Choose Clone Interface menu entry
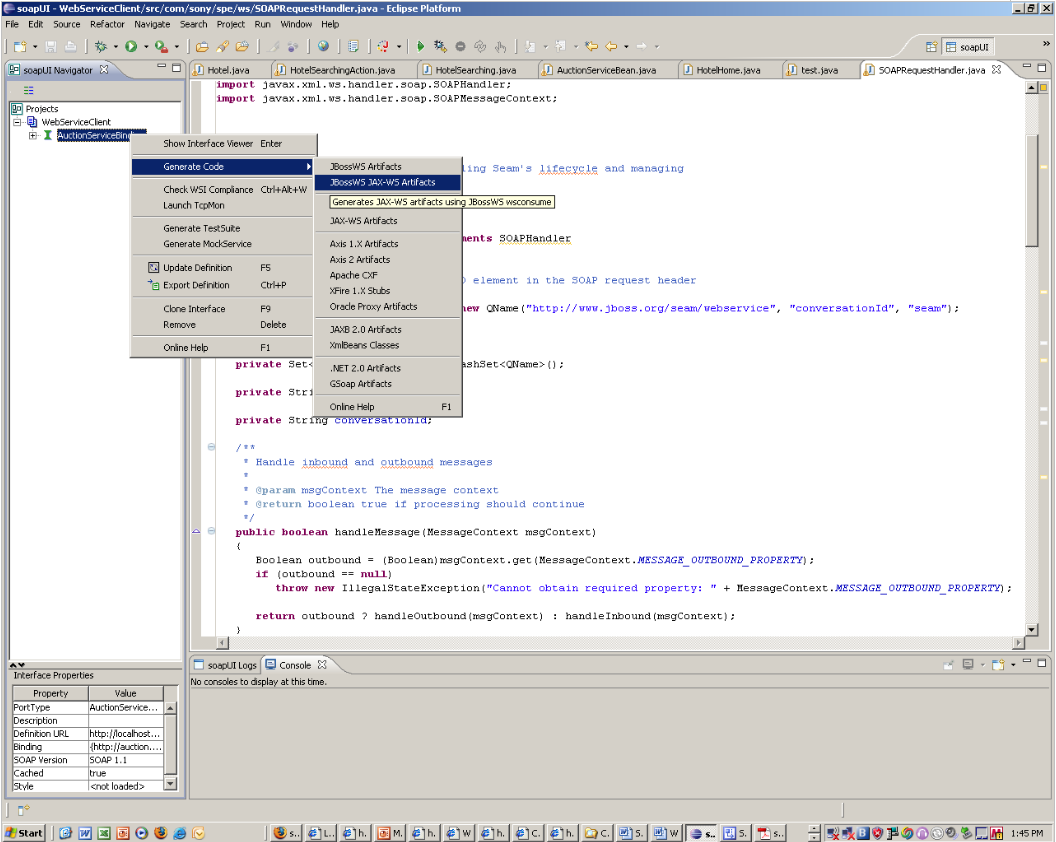Image resolution: width=1056 pixels, height=842 pixels. (x=224, y=309)
